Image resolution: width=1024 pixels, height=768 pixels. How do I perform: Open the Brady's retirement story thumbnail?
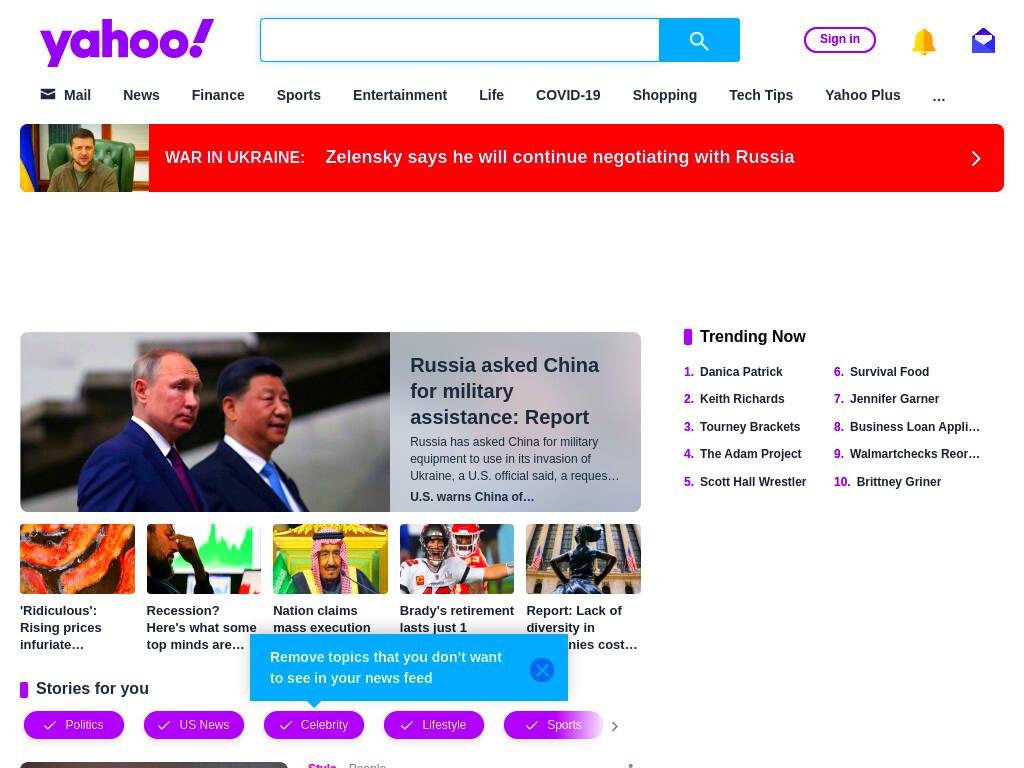[x=456, y=559]
